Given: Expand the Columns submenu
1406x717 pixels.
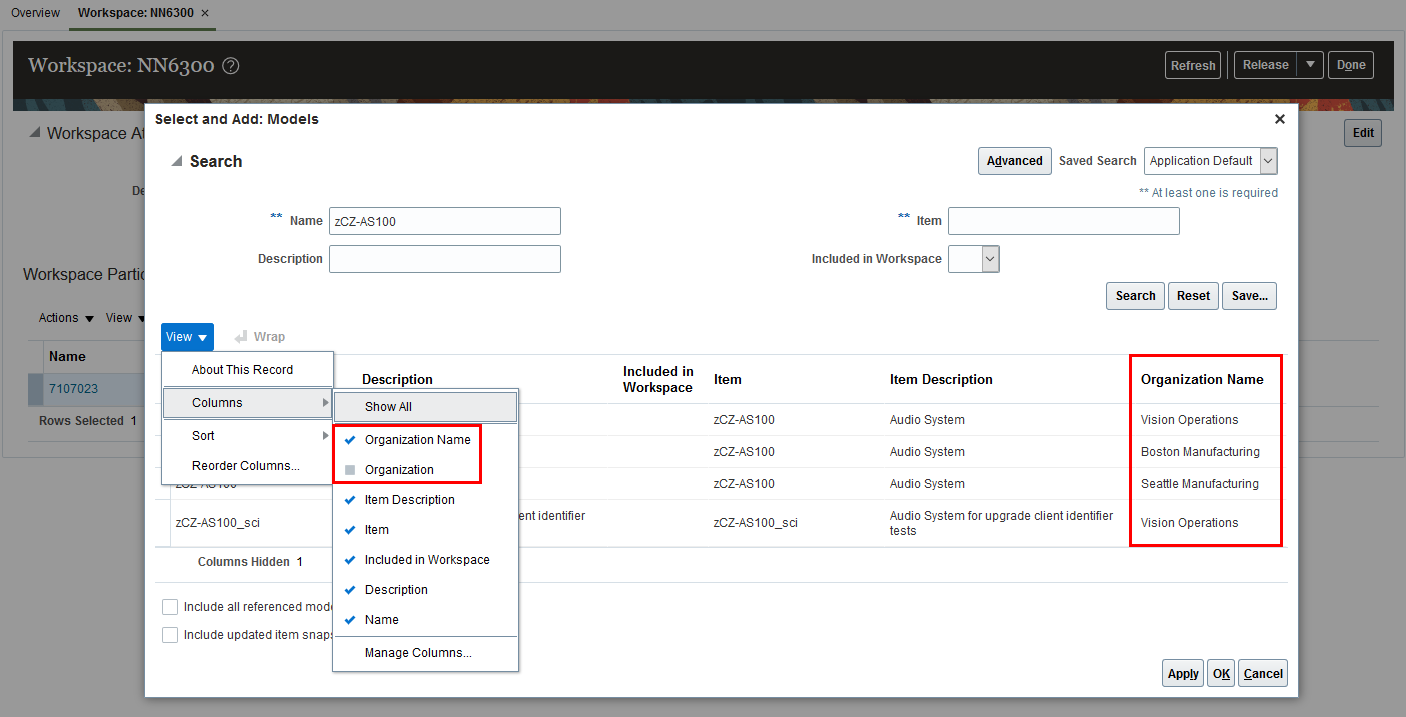Looking at the screenshot, I should pyautogui.click(x=247, y=403).
